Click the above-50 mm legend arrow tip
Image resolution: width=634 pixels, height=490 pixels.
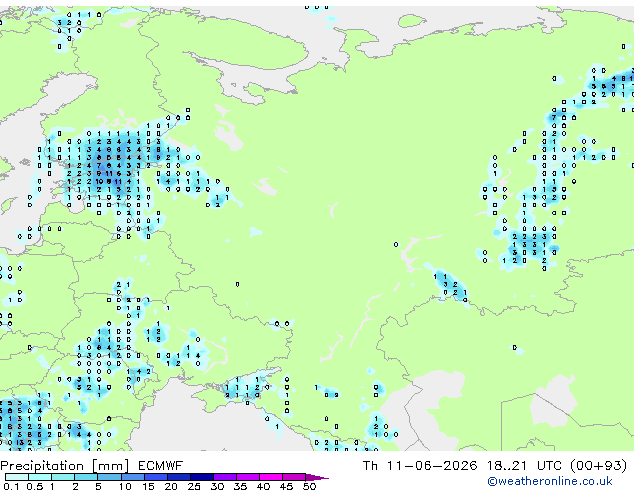coord(317,477)
